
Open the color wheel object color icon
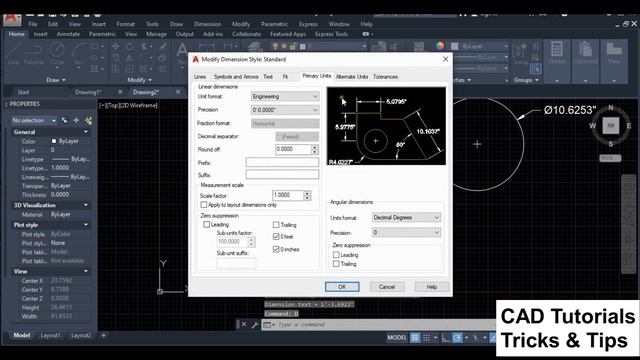pyautogui.click(x=440, y=46)
